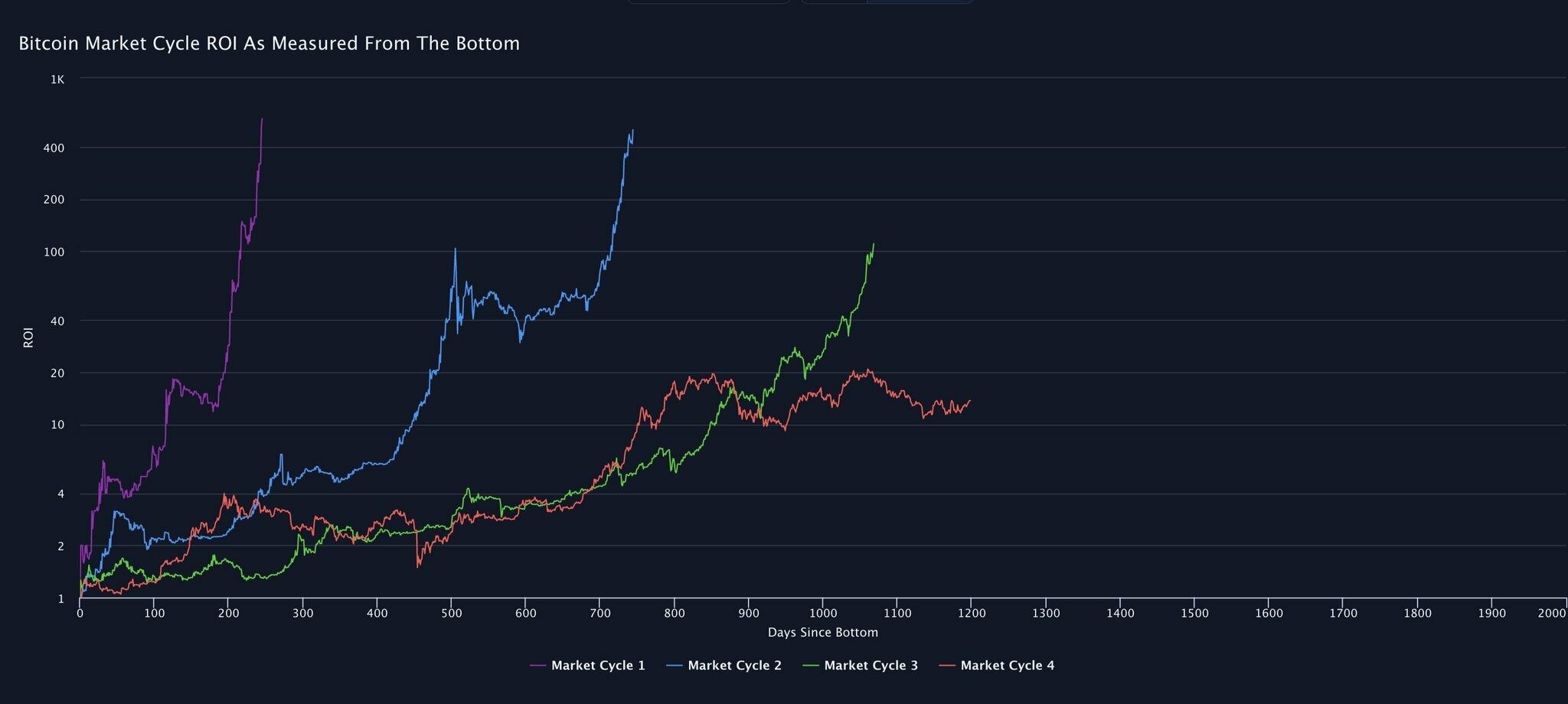The height and width of the screenshot is (704, 1568).
Task: Click the Bitcoin Market Cycle ROI chart title
Action: click(x=269, y=44)
